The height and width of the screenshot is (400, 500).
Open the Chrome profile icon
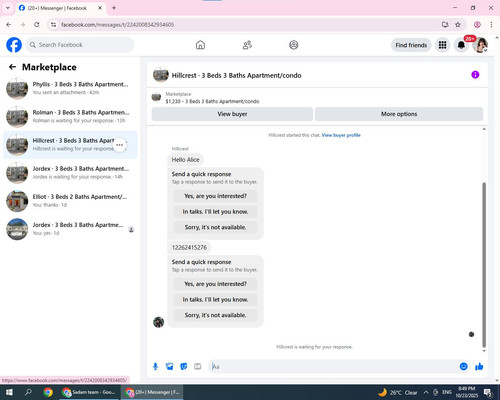tap(477, 25)
